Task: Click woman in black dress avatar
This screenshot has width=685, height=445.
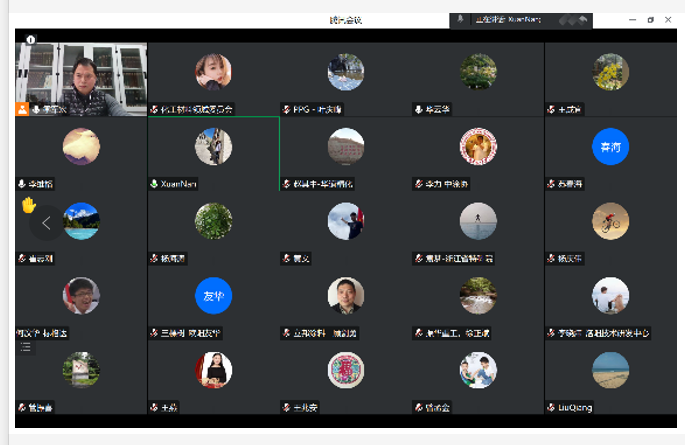Action: tap(213, 370)
